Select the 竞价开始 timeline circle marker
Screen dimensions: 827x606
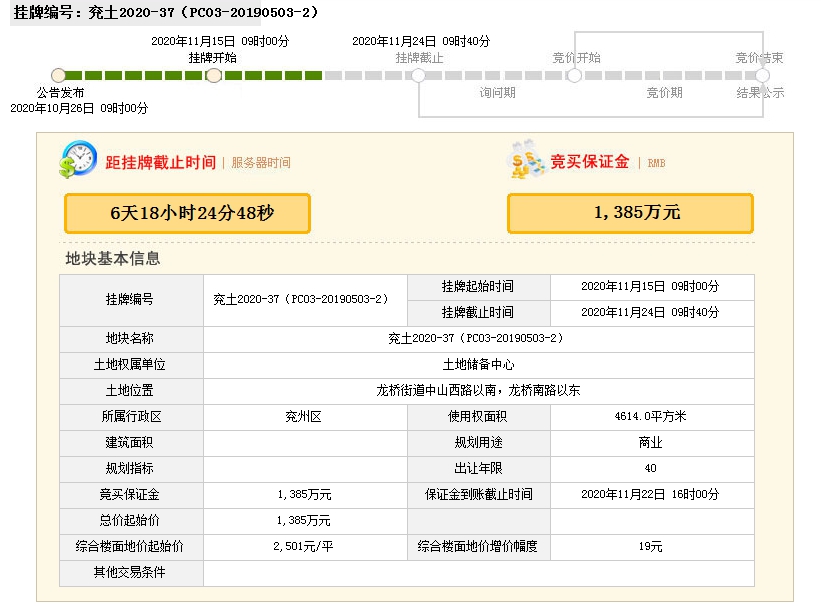(574, 75)
